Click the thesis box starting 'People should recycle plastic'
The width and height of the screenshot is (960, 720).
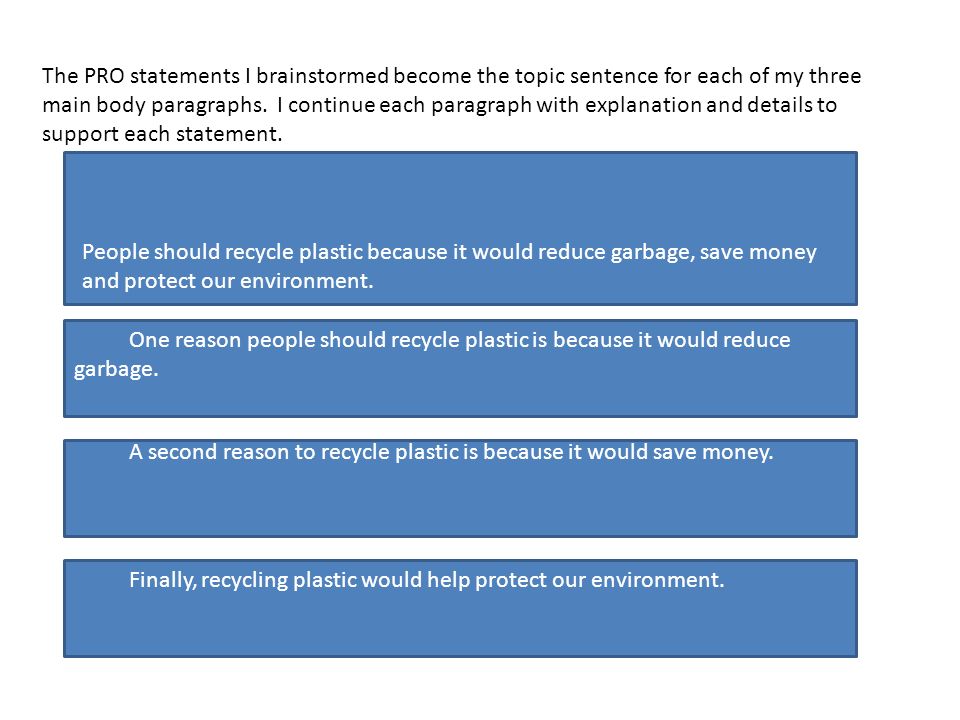pyautogui.click(x=460, y=228)
